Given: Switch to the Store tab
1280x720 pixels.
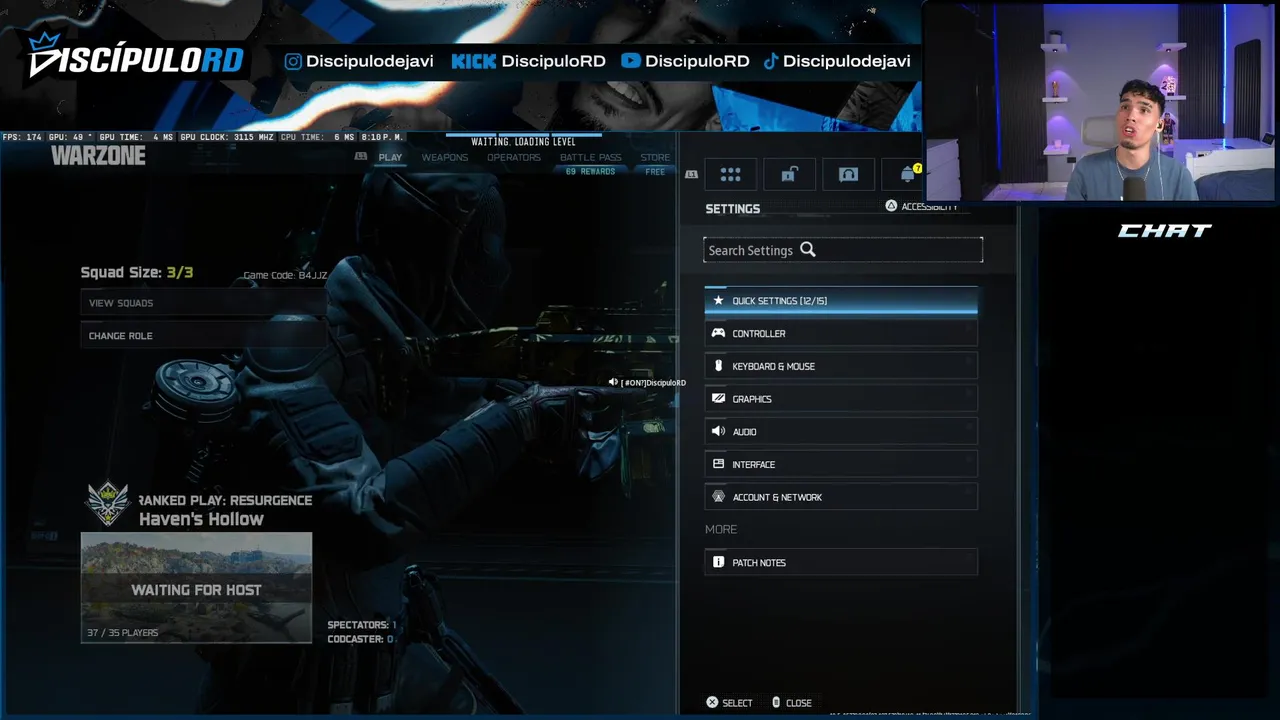Looking at the screenshot, I should (655, 157).
